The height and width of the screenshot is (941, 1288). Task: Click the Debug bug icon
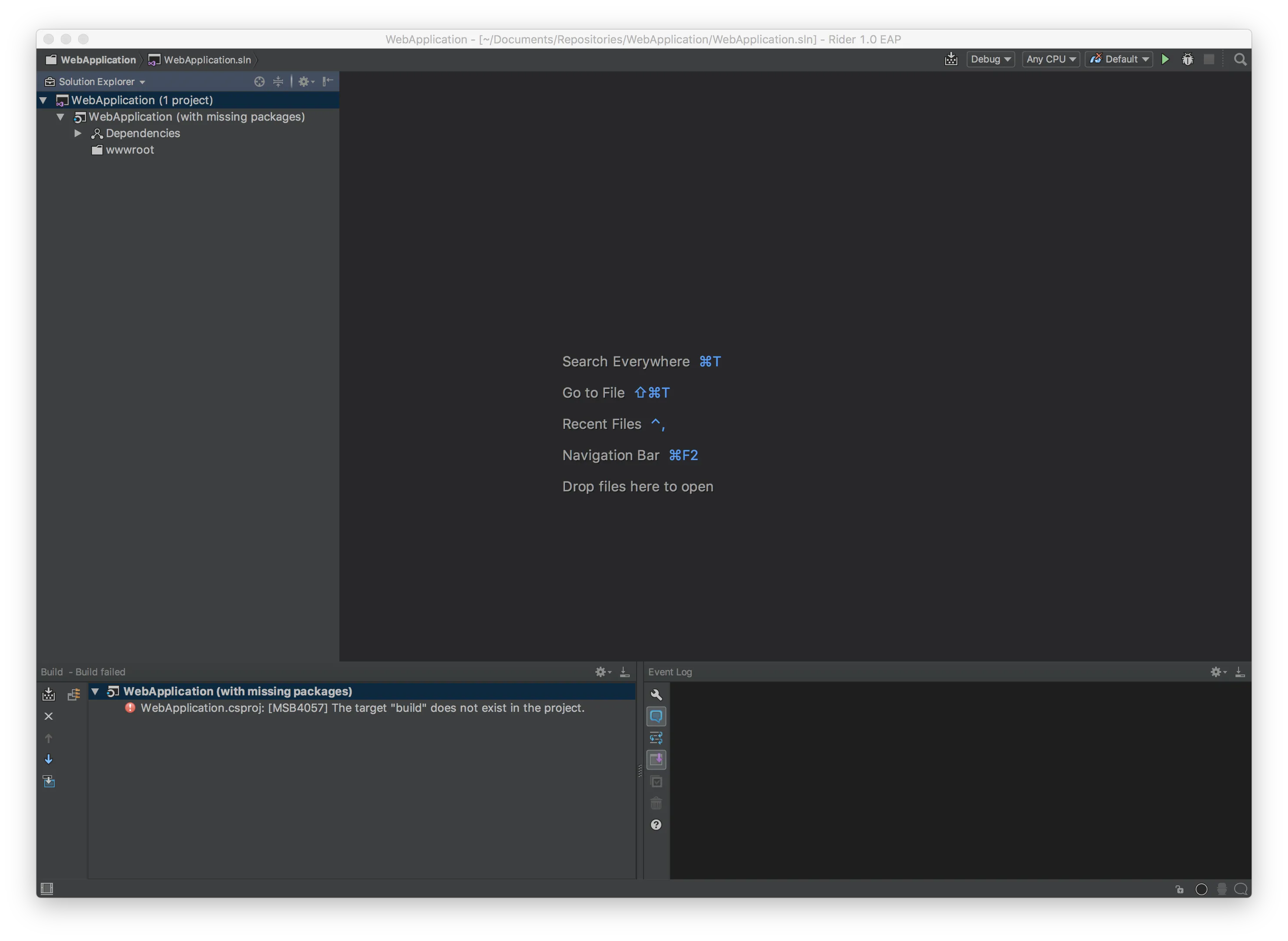[1187, 59]
